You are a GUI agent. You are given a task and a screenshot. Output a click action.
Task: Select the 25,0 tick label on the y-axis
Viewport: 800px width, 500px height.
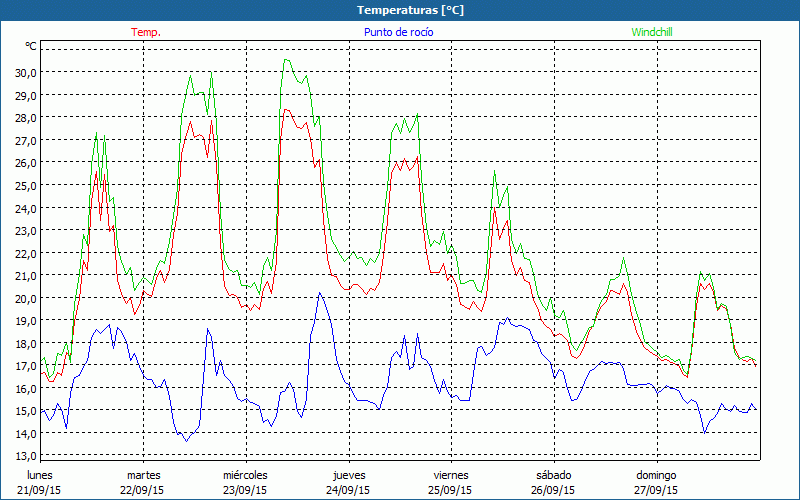tap(25, 185)
